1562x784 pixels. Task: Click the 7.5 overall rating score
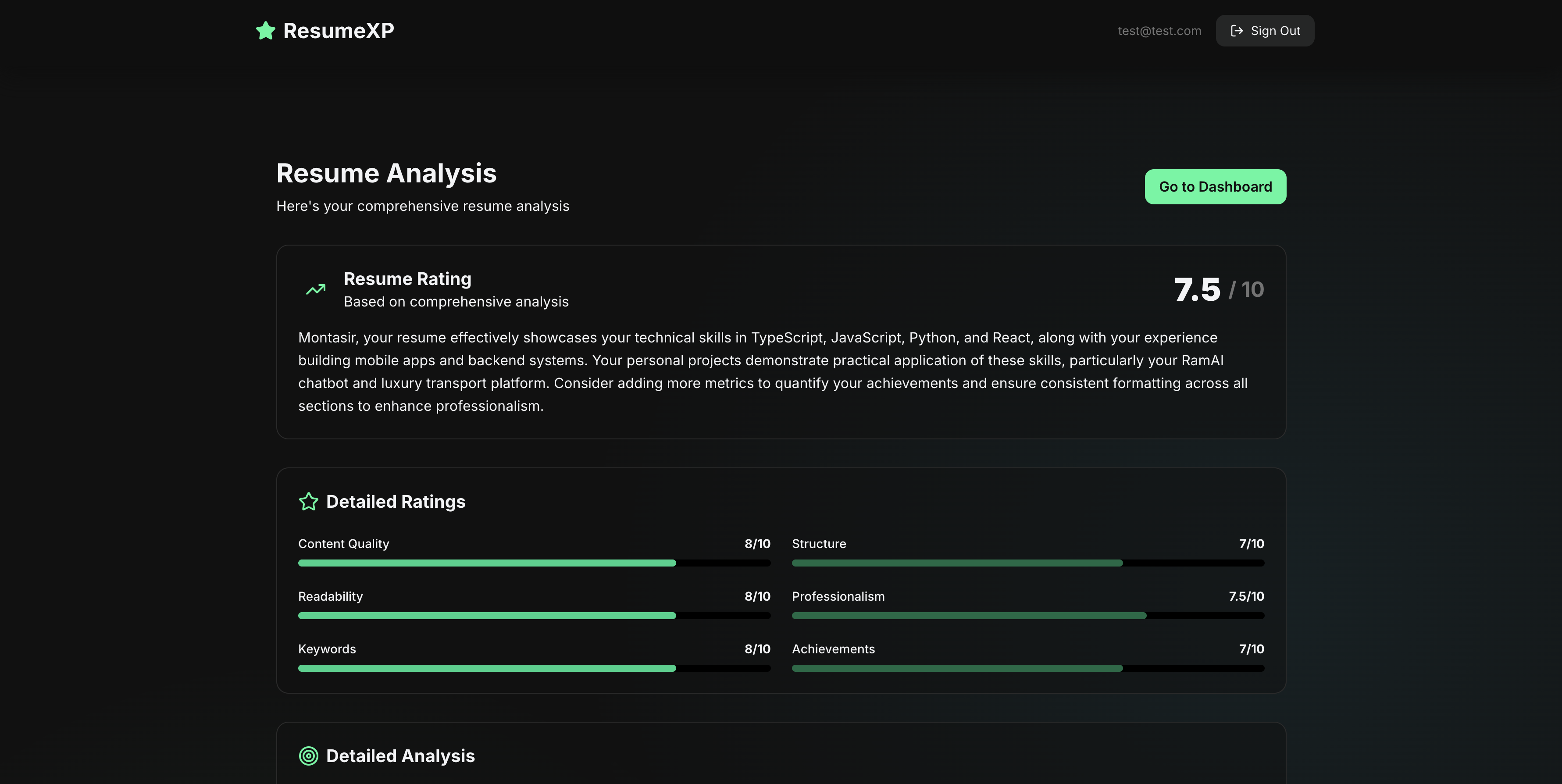tap(1197, 290)
